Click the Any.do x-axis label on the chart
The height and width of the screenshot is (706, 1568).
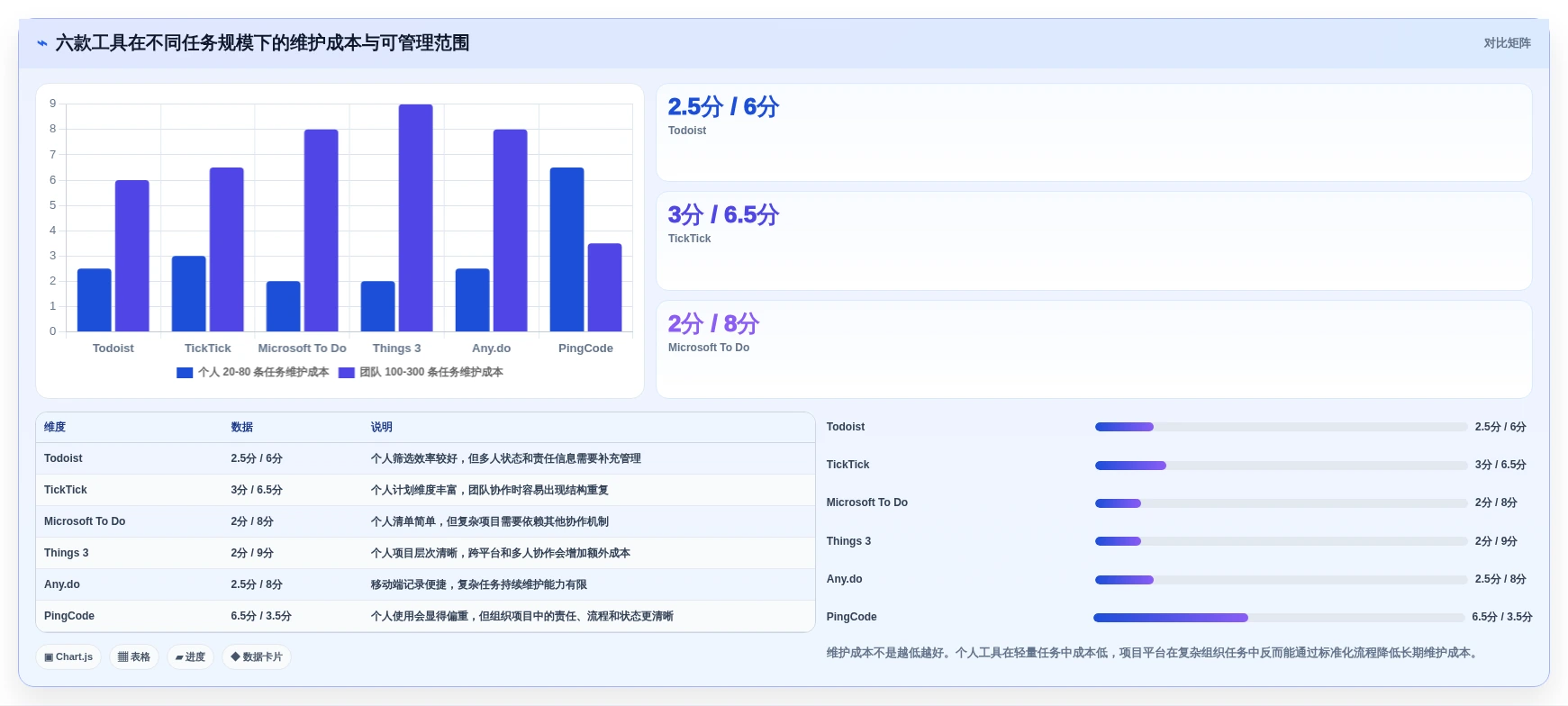(x=492, y=348)
